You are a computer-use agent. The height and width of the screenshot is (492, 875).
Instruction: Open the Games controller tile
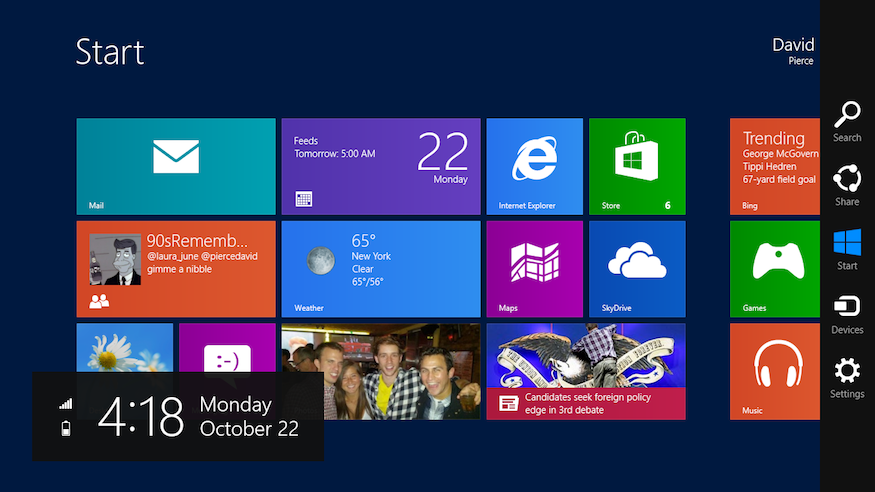click(x=775, y=267)
